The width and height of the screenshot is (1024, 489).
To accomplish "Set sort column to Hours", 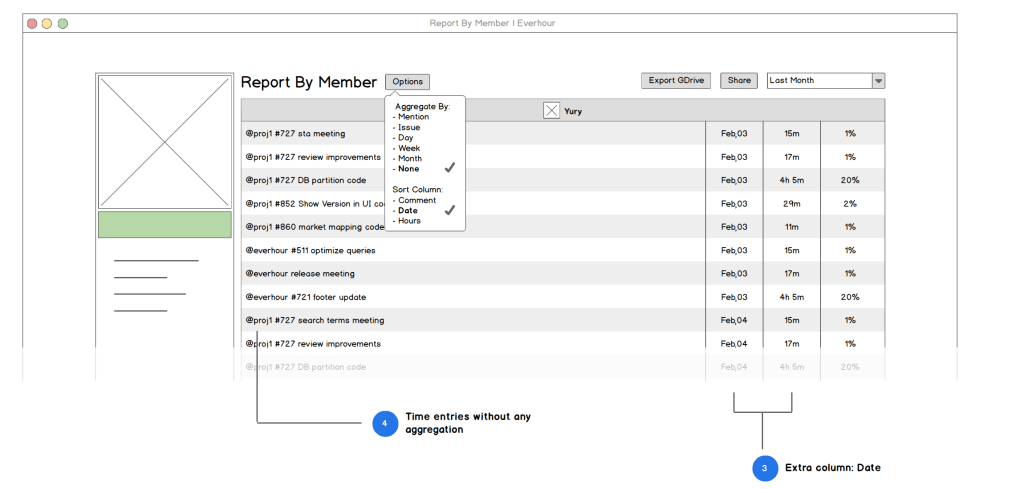I will tap(409, 221).
